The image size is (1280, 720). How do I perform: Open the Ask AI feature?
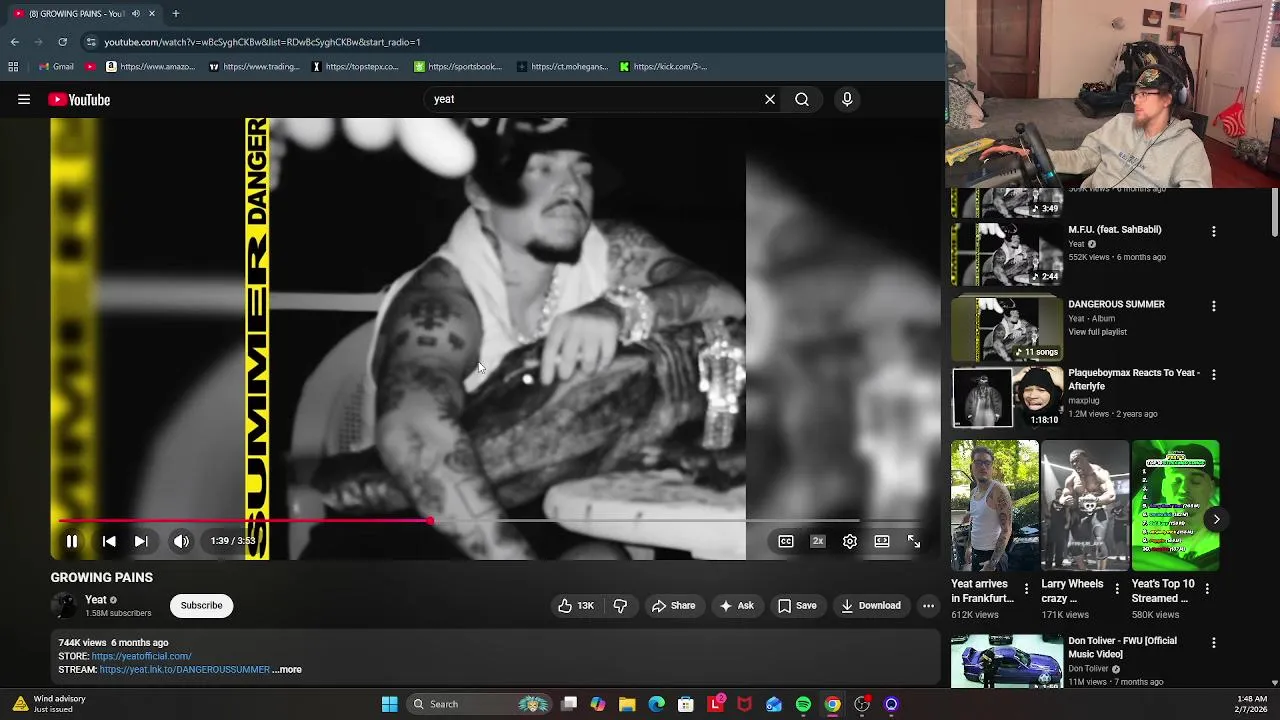pos(736,605)
